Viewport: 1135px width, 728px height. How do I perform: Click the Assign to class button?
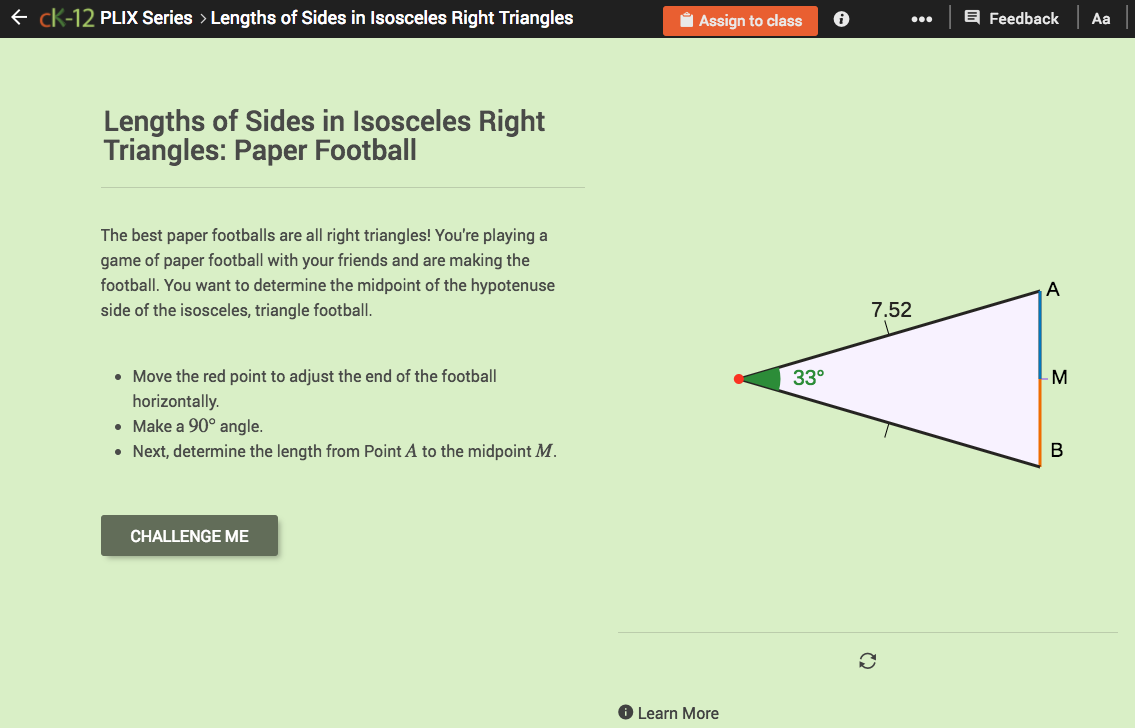click(x=740, y=20)
